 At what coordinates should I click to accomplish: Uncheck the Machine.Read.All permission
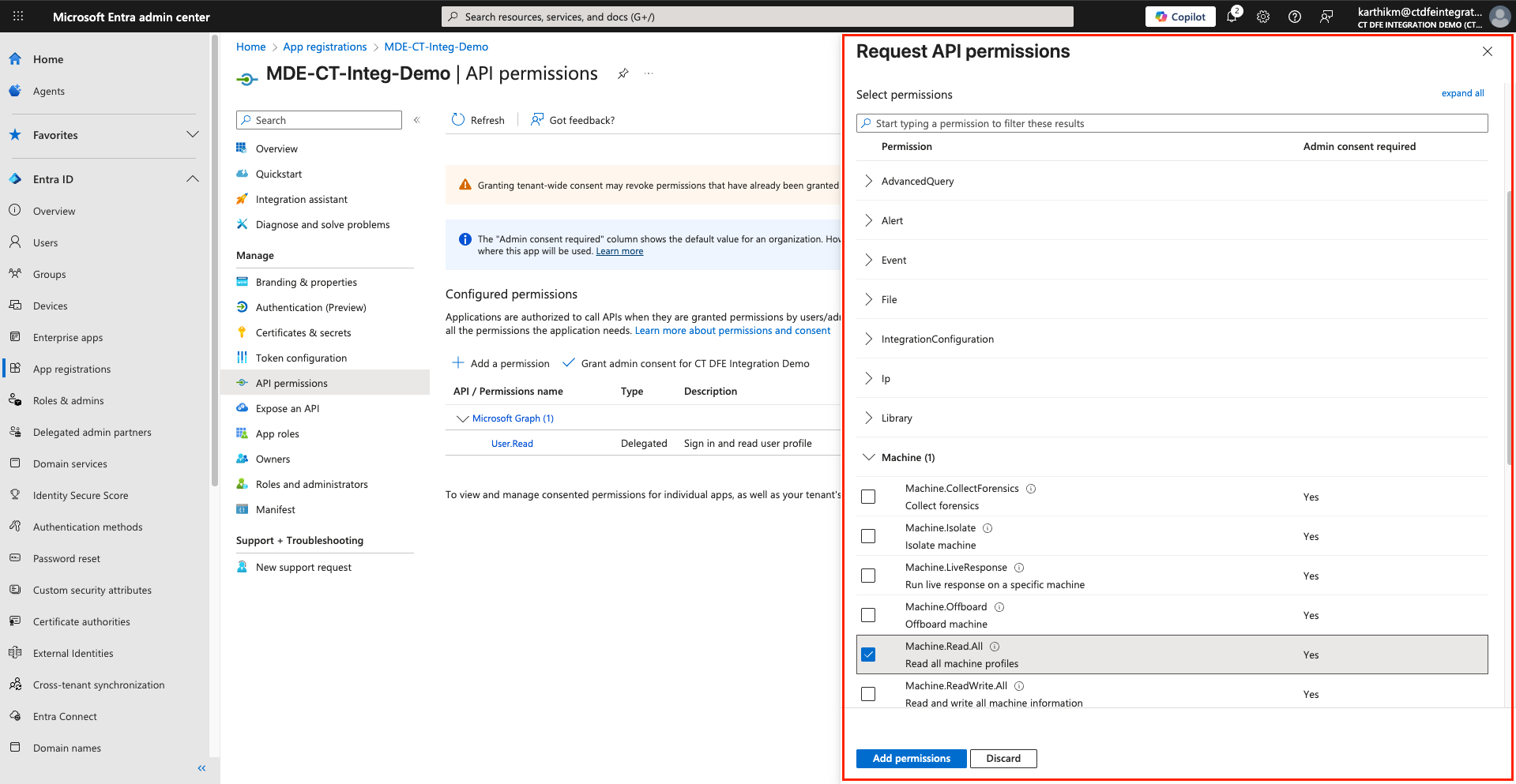[x=868, y=654]
